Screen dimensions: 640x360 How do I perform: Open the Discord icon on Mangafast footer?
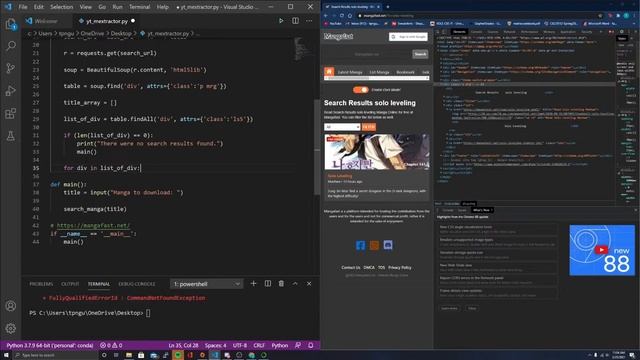[388, 245]
